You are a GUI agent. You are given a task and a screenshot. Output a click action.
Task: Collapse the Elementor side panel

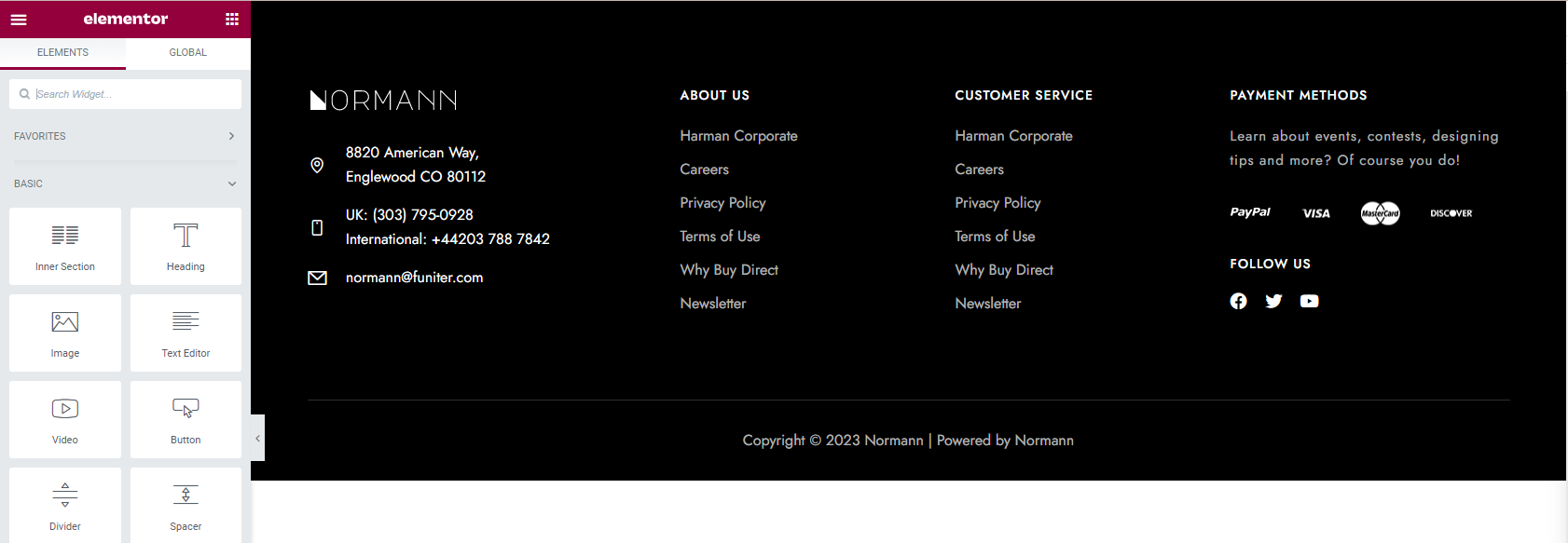coord(258,438)
